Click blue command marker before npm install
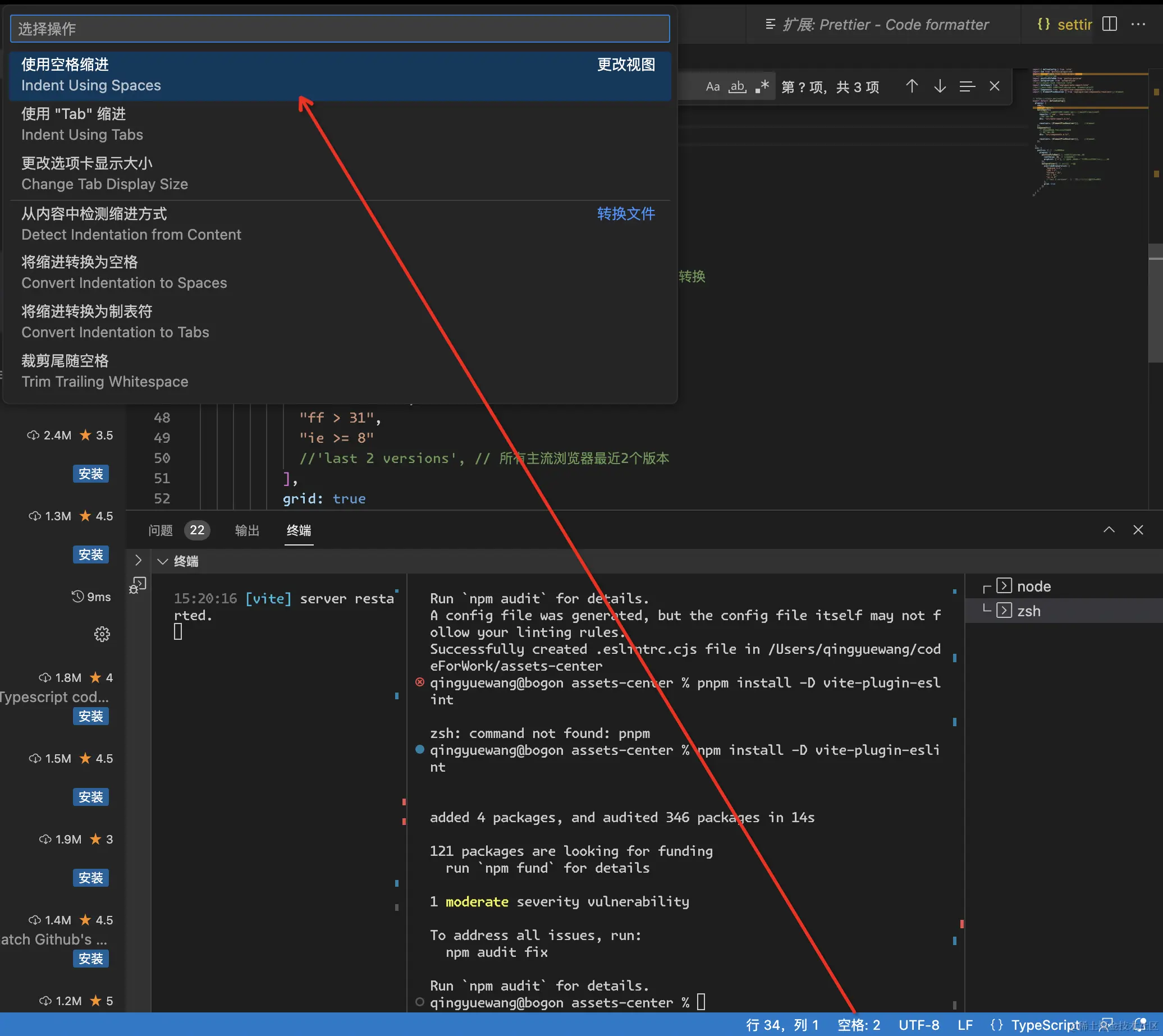Screen dimensions: 1163x1036 click(420, 749)
